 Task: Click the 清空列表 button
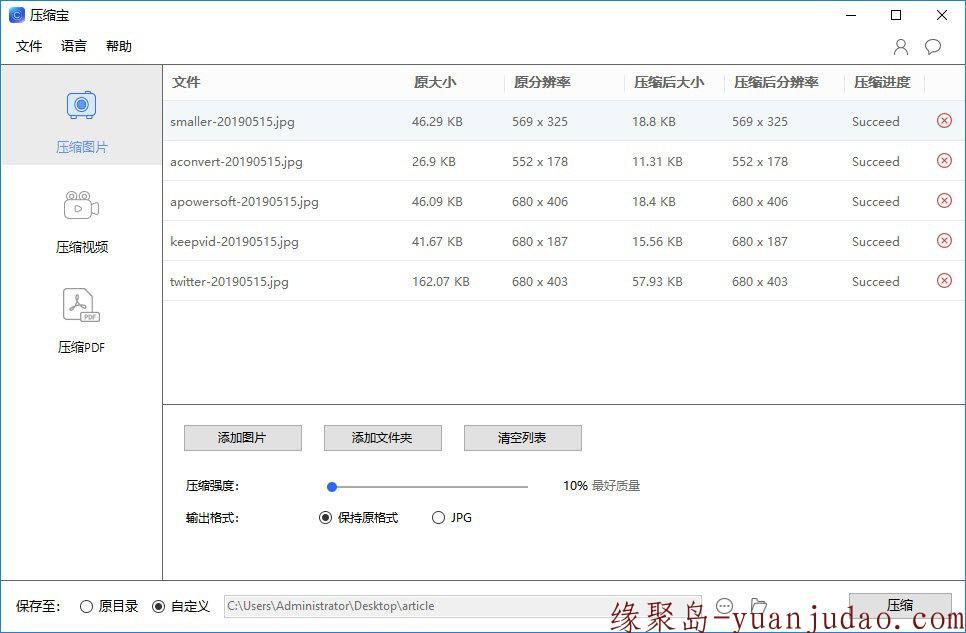tap(522, 438)
